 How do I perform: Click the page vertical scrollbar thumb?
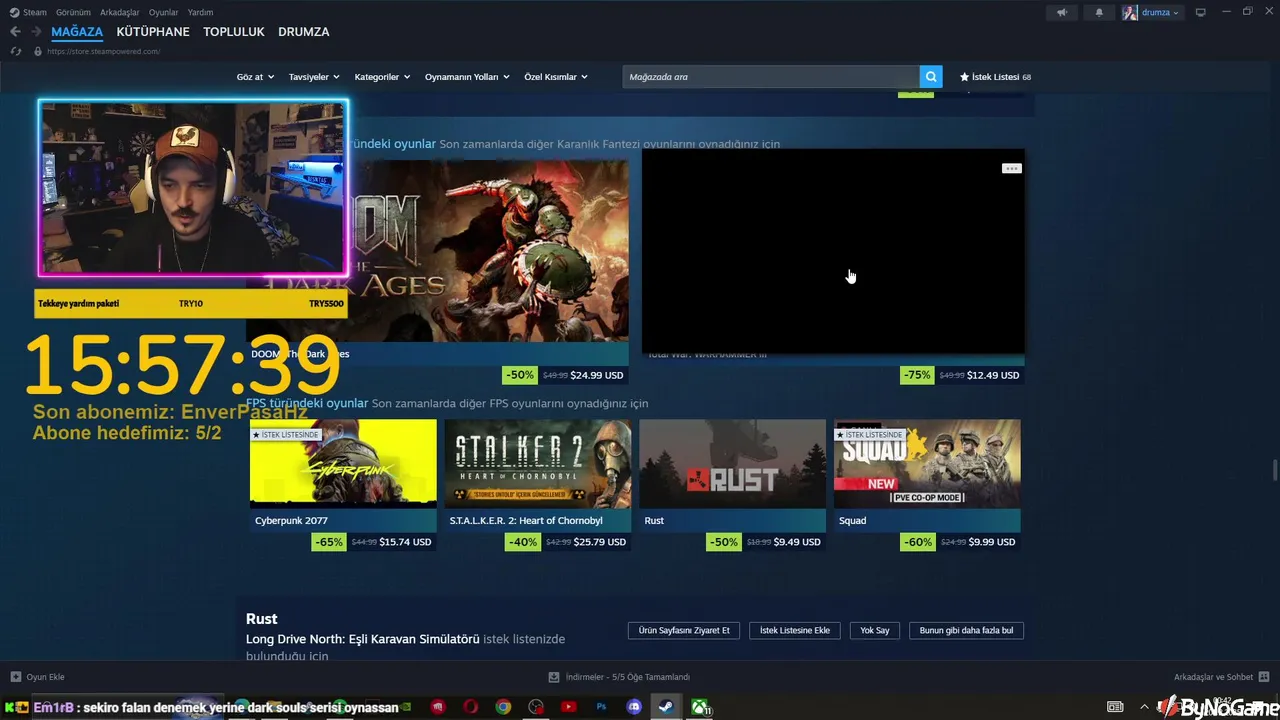[x=1274, y=470]
